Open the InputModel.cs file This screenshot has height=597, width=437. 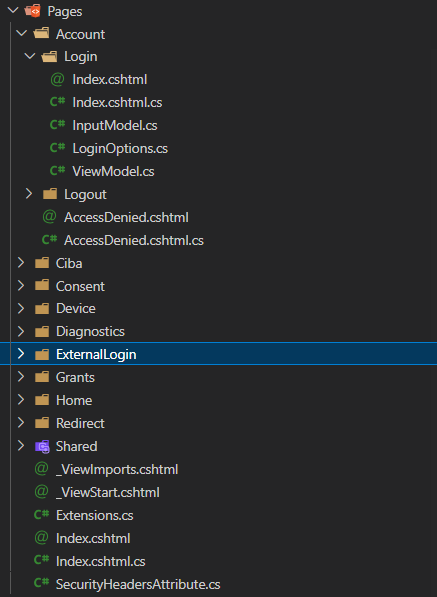(115, 126)
